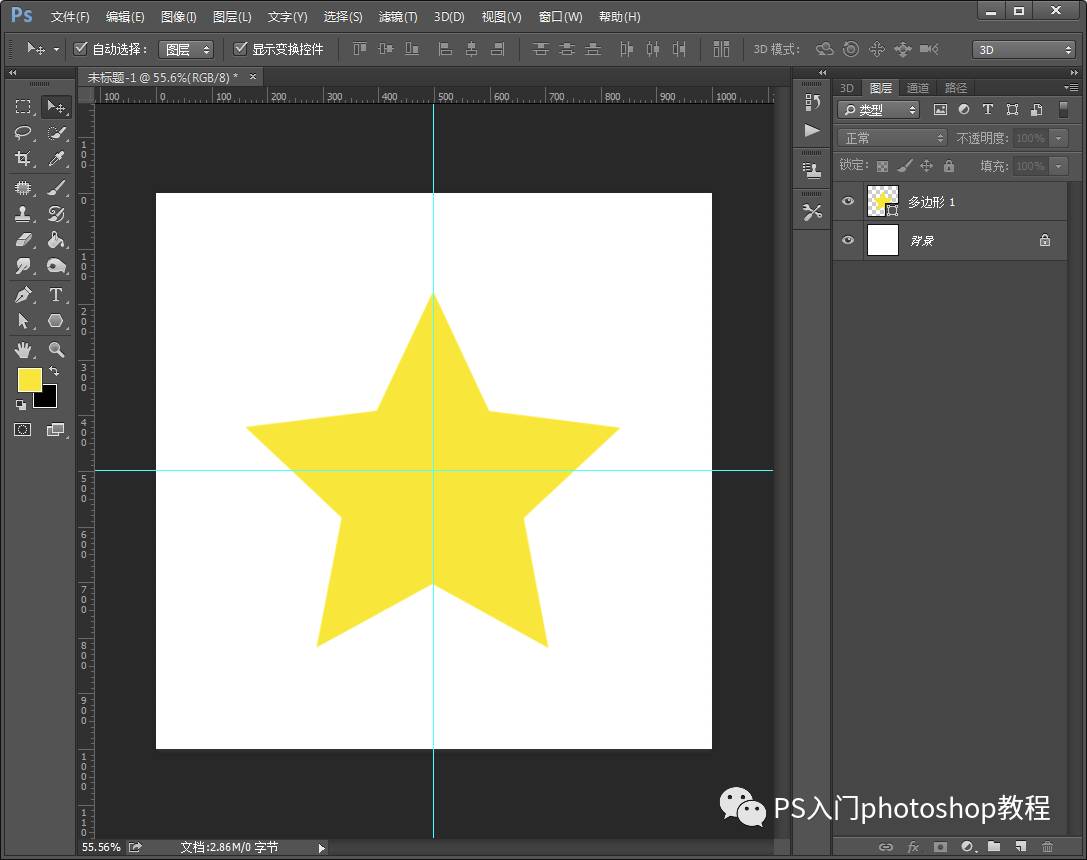Close the 未标题-1 document tab
The width and height of the screenshot is (1087, 860).
(253, 76)
